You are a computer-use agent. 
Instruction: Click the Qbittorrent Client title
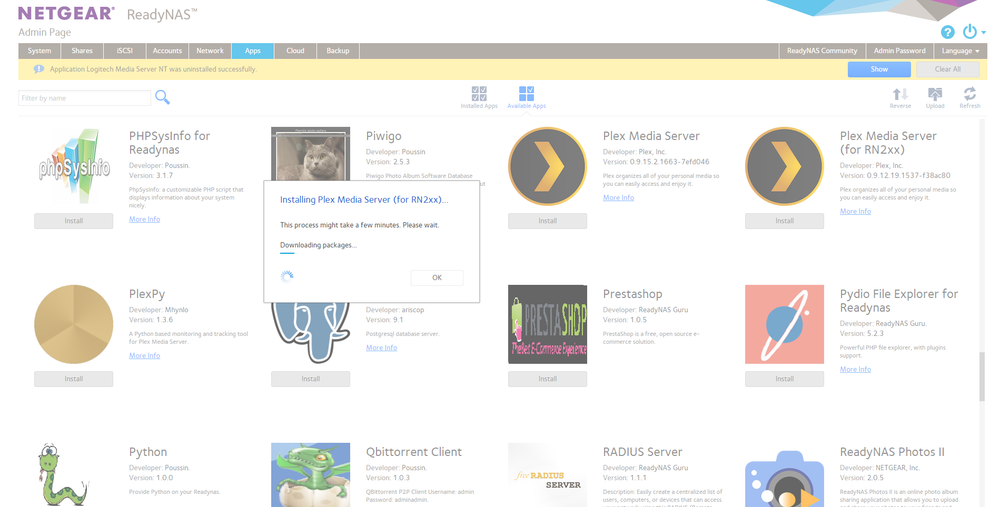pos(414,452)
